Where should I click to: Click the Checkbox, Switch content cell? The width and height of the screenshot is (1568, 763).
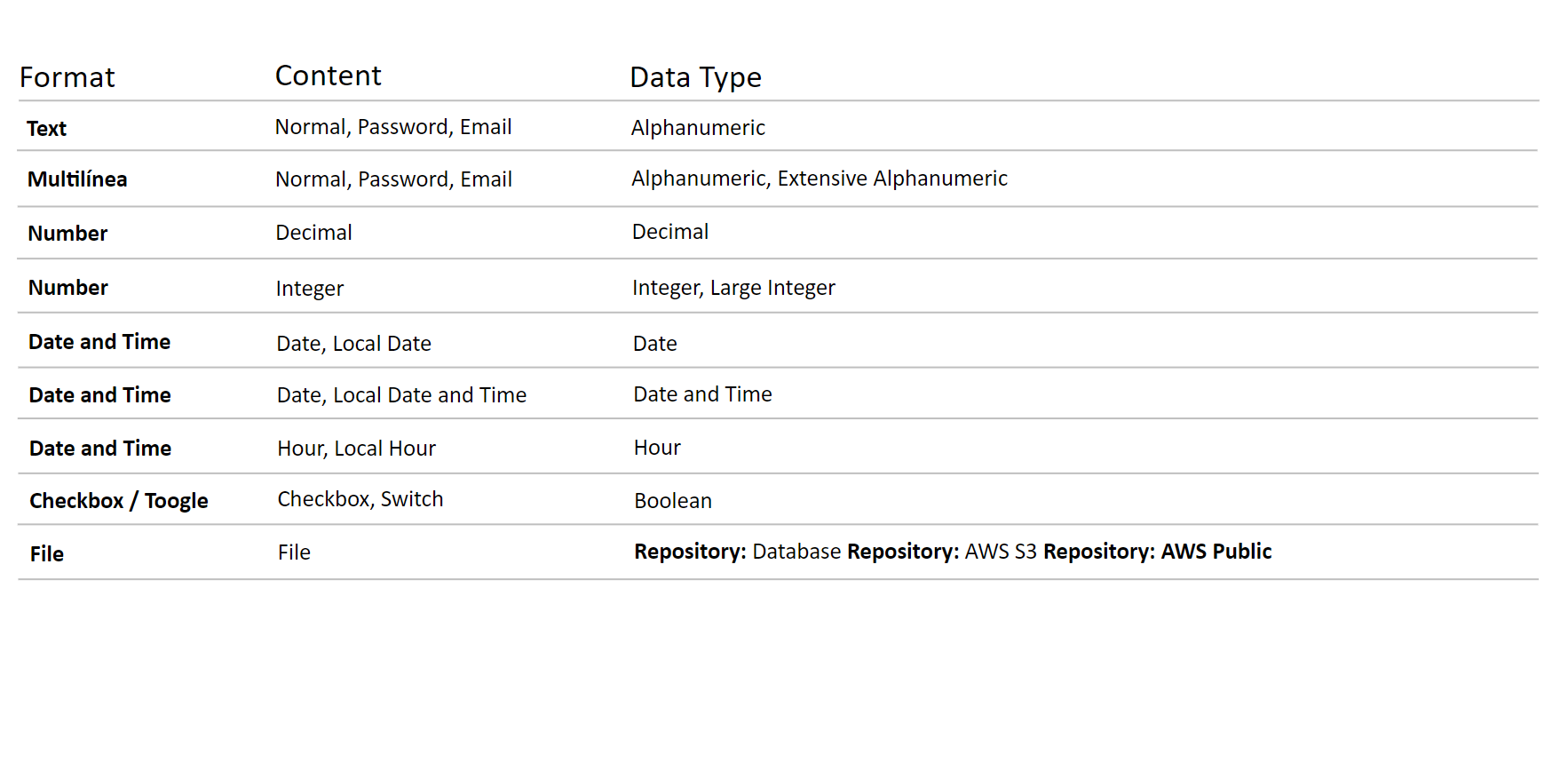pos(360,499)
